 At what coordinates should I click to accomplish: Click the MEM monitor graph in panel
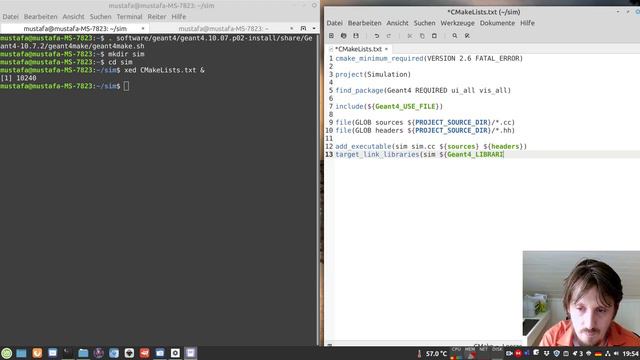point(470,353)
